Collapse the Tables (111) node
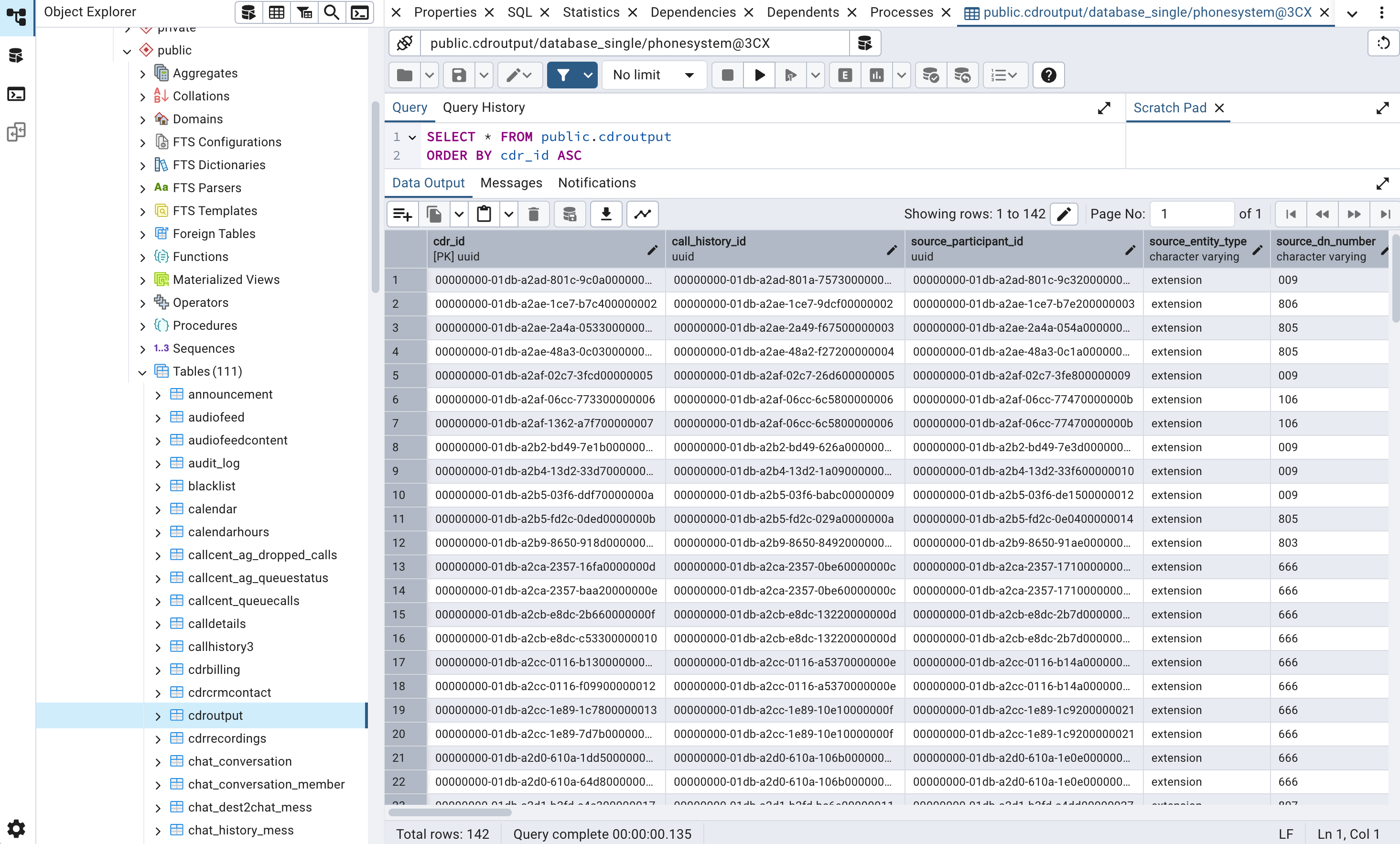This screenshot has height=844, width=1400. [x=142, y=372]
